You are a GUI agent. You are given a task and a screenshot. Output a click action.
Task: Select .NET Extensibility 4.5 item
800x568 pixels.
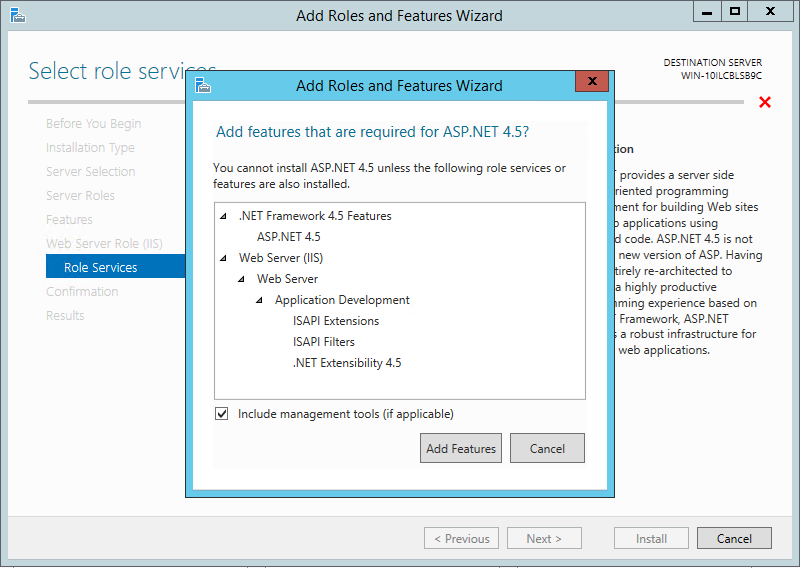tap(347, 363)
